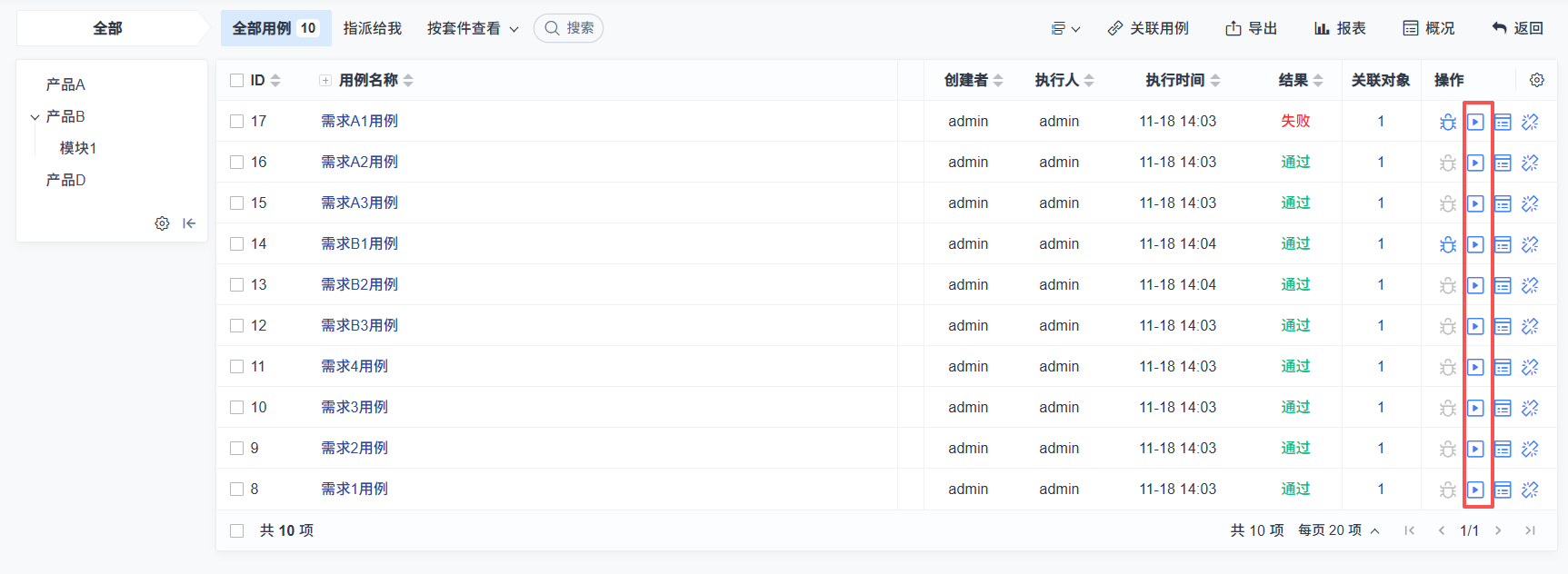Click the bug icon for 需求A1用例
The image size is (1568, 574).
[1448, 122]
